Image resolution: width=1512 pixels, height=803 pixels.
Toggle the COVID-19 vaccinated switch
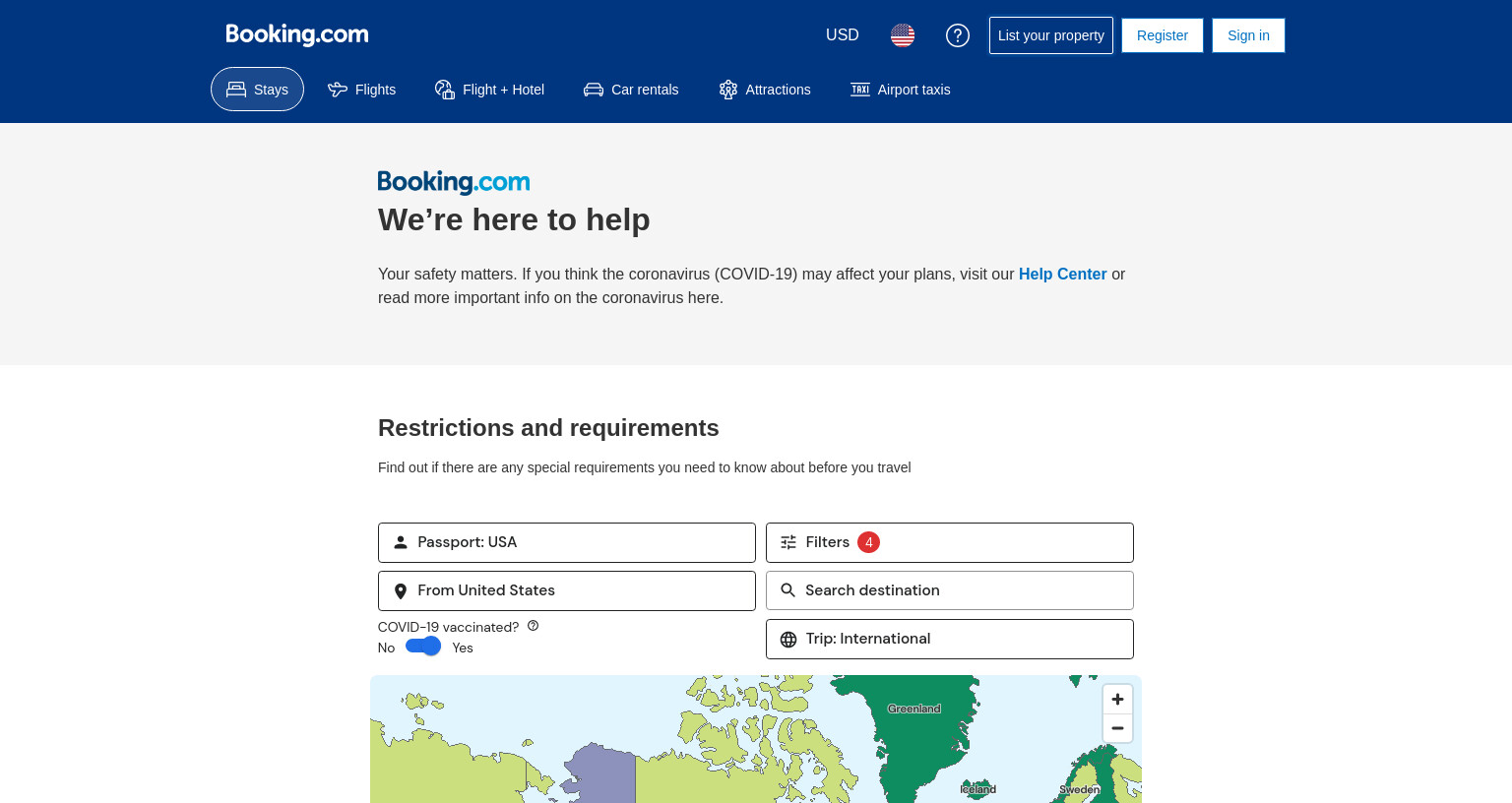pyautogui.click(x=423, y=647)
